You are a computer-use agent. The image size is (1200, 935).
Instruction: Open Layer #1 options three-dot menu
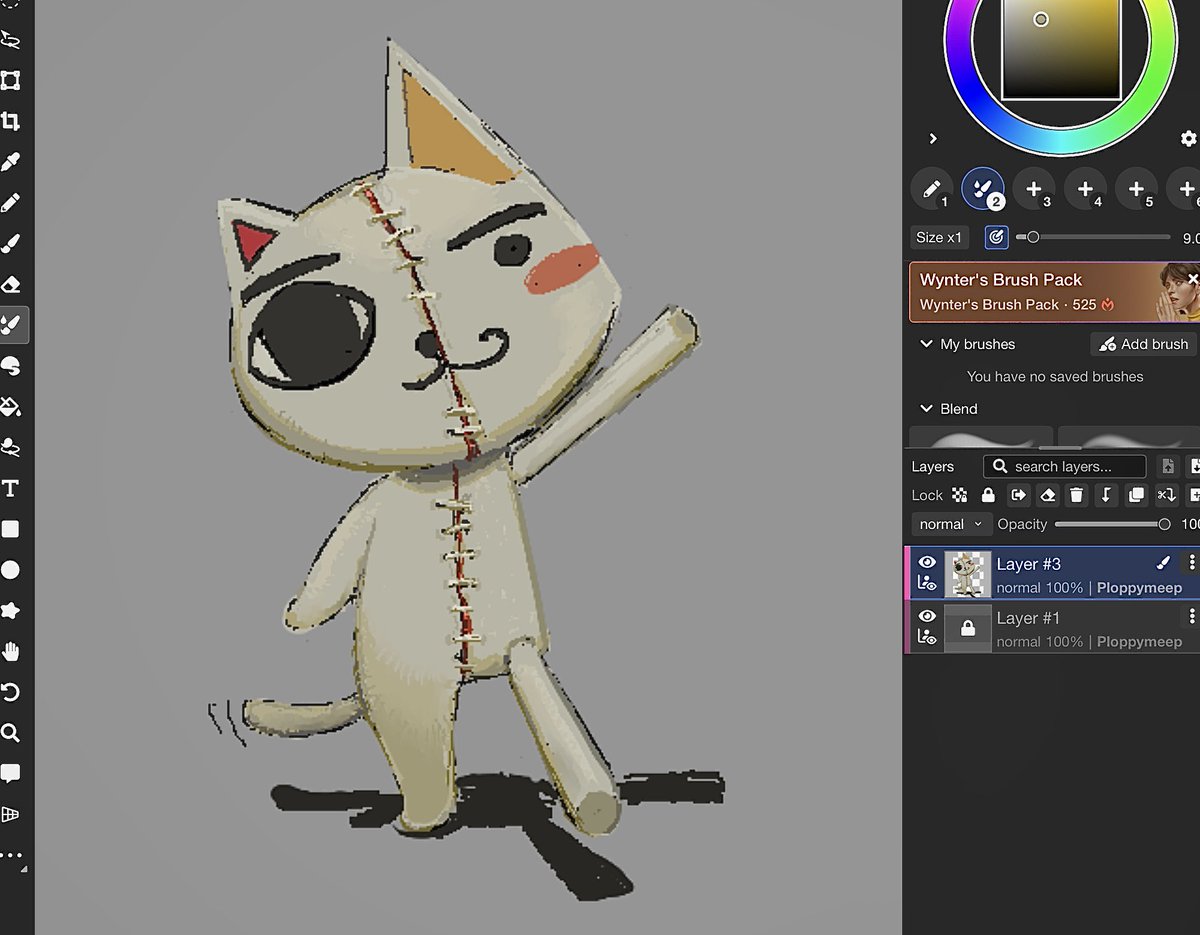click(x=1190, y=617)
